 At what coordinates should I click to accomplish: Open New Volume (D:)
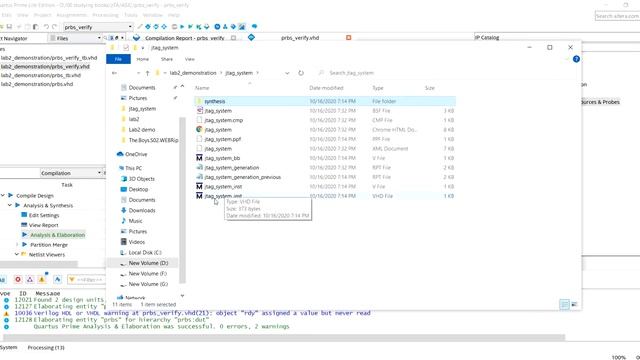pyautogui.click(x=148, y=263)
